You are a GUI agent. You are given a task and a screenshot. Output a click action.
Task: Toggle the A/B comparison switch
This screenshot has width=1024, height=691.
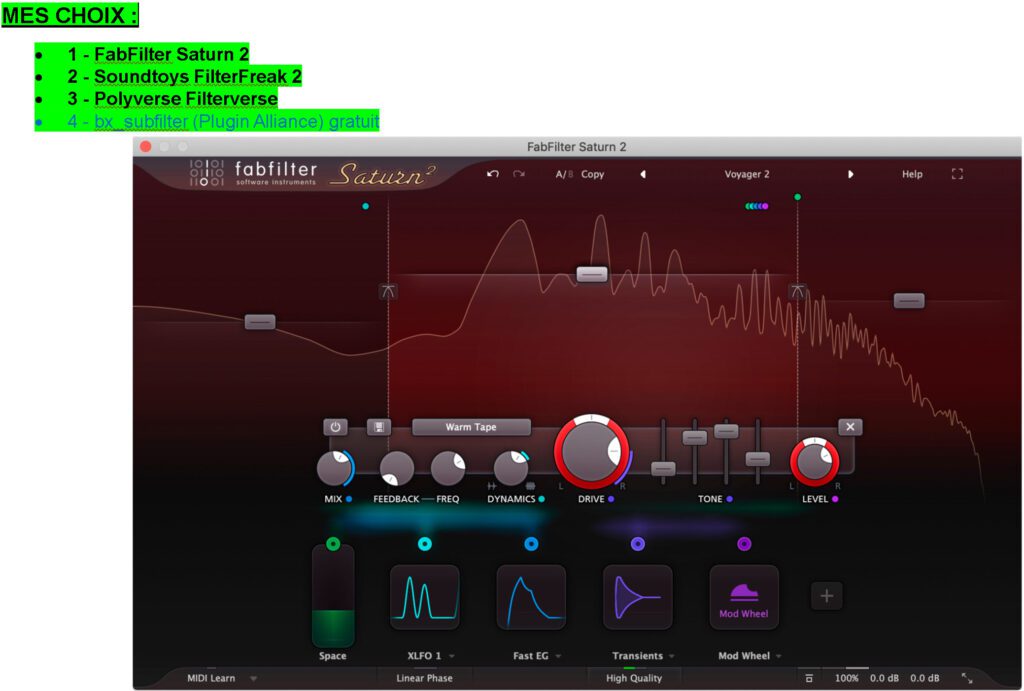[562, 174]
